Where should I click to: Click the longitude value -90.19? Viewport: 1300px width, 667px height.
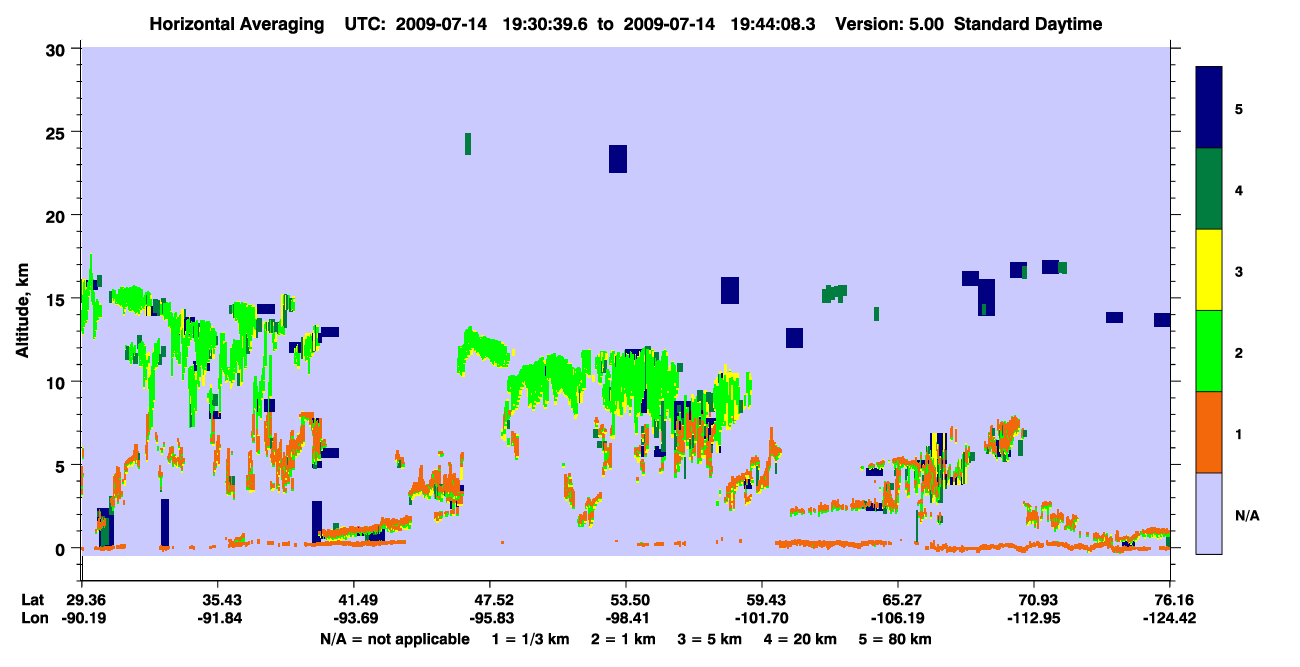82,618
